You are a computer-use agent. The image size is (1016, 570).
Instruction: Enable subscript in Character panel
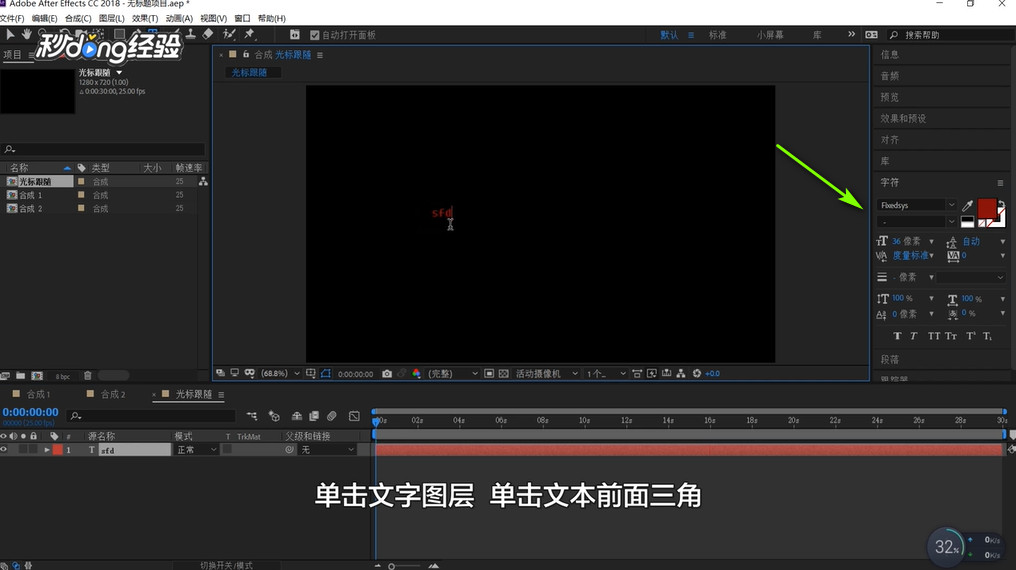(987, 336)
